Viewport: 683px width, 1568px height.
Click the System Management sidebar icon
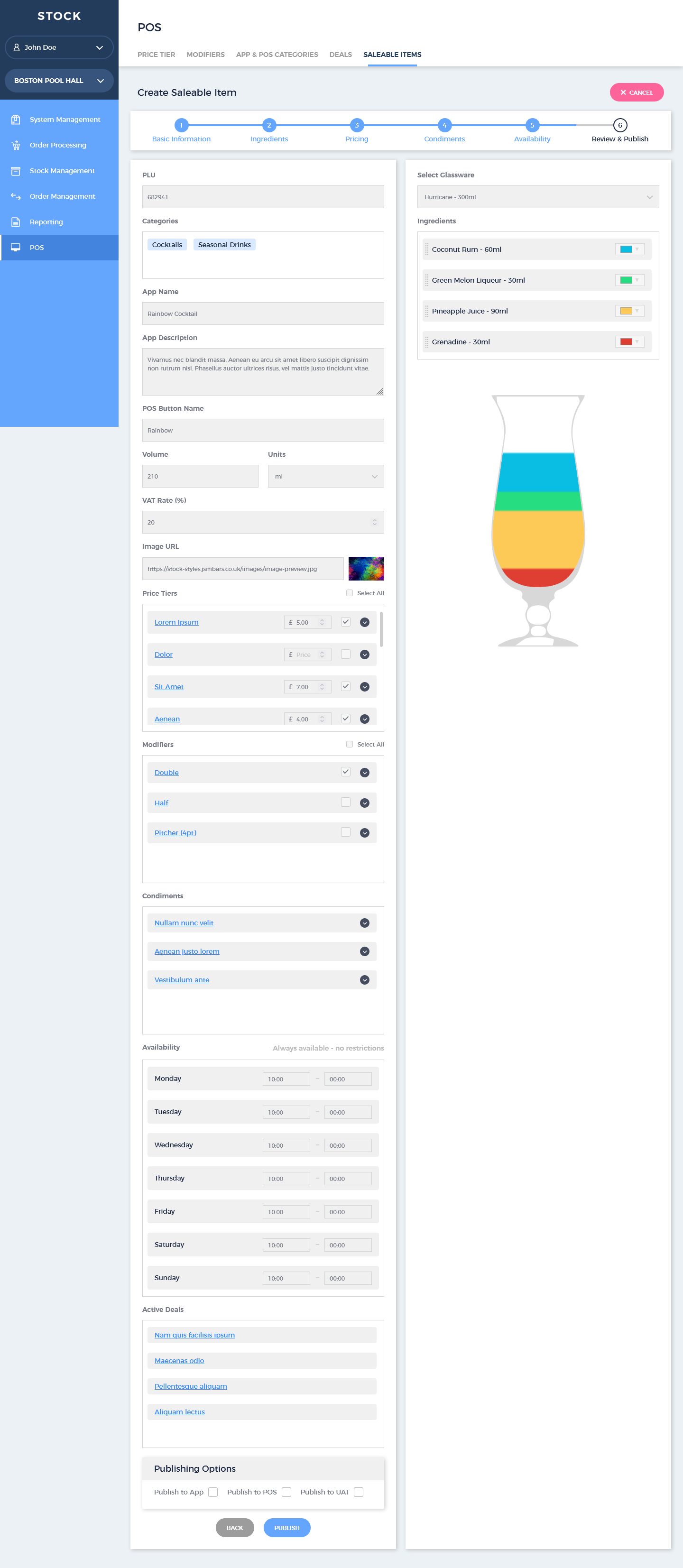point(16,120)
